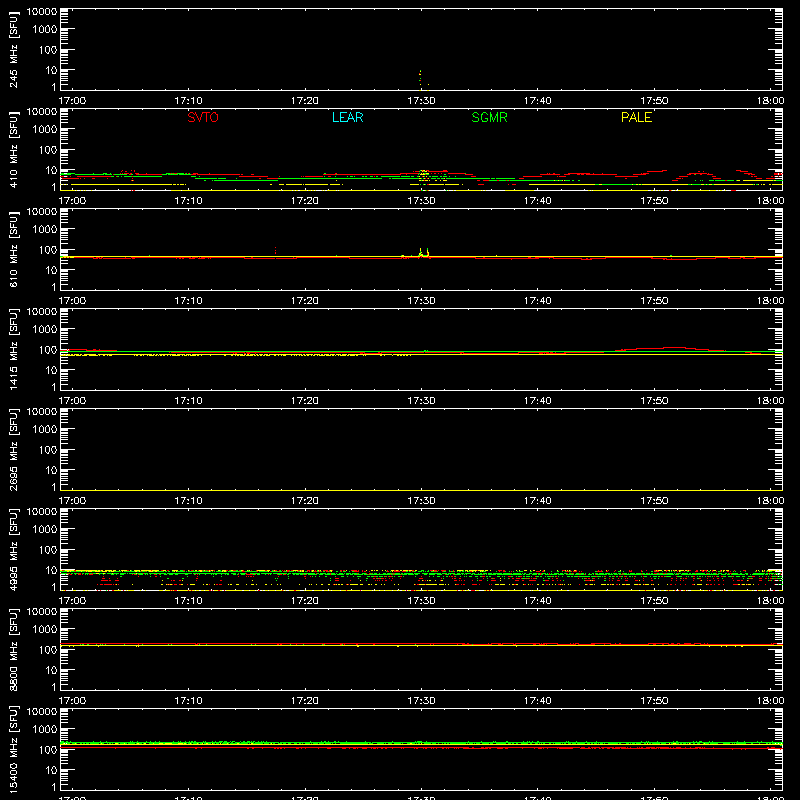Click 17:50 tick label under 610 MHz plot

pyautogui.click(x=654, y=301)
